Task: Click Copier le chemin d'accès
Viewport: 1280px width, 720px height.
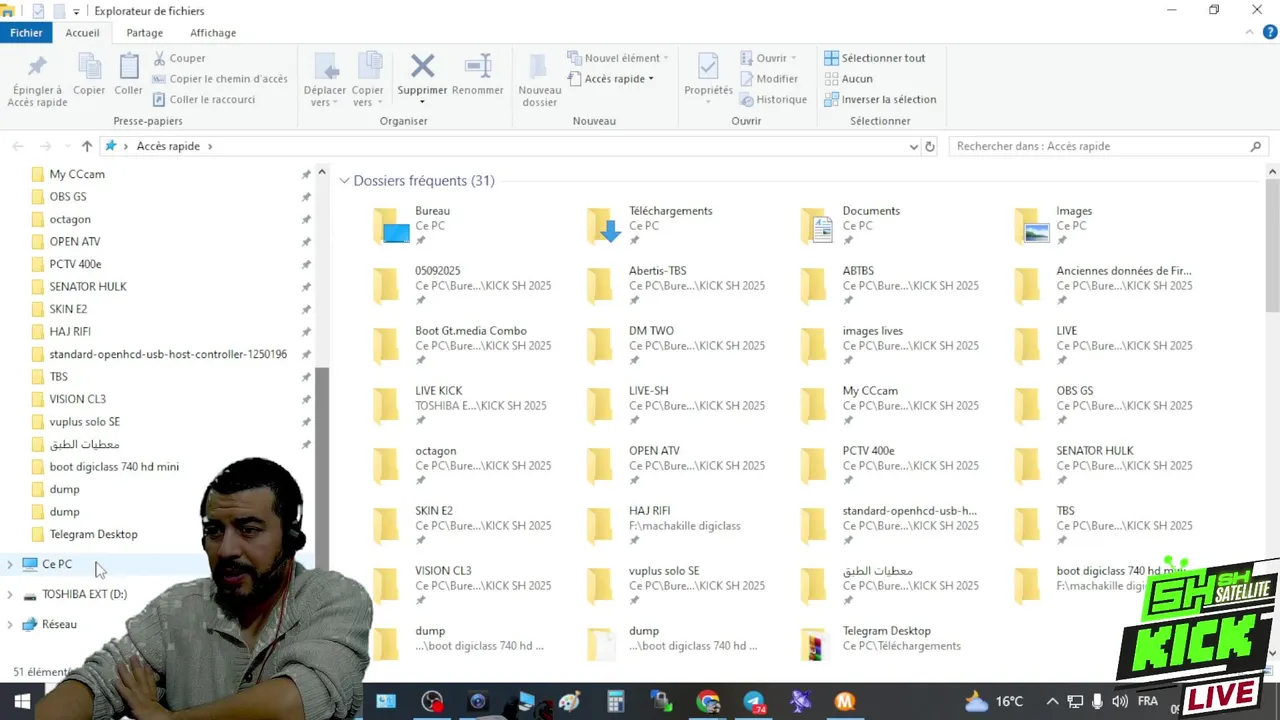Action: click(x=220, y=79)
